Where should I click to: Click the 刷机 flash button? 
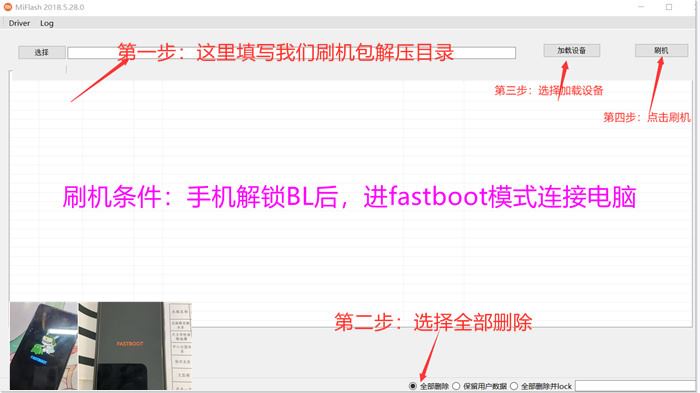(x=661, y=50)
